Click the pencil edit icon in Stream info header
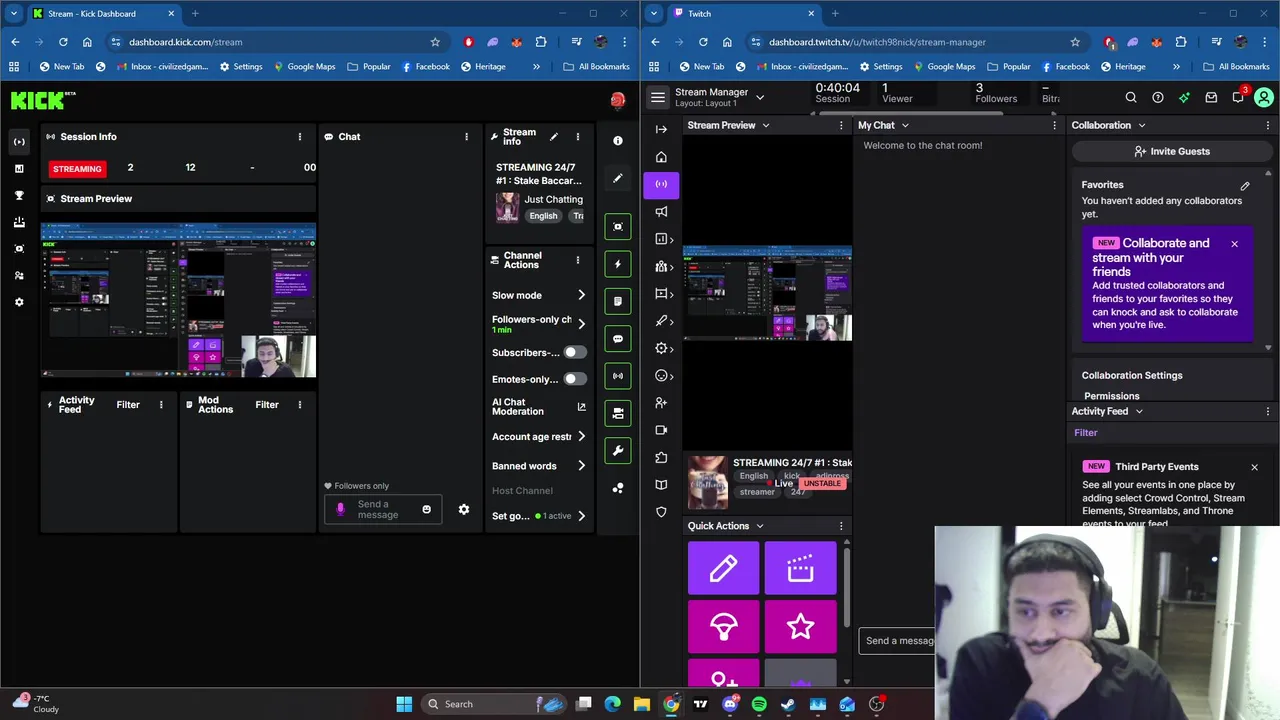Viewport: 1280px width, 720px height. [554, 137]
